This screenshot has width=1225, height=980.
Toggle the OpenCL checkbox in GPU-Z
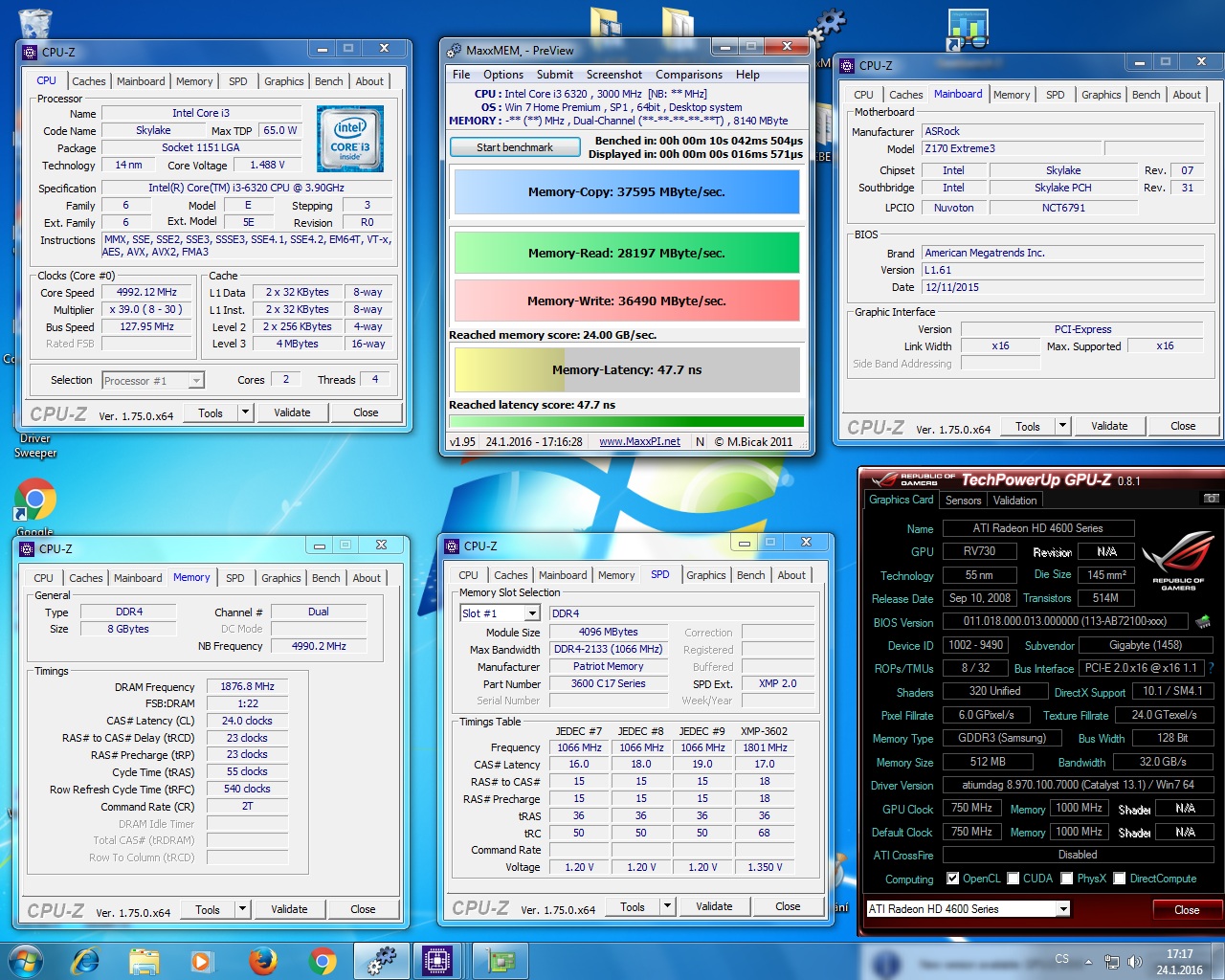pos(953,879)
